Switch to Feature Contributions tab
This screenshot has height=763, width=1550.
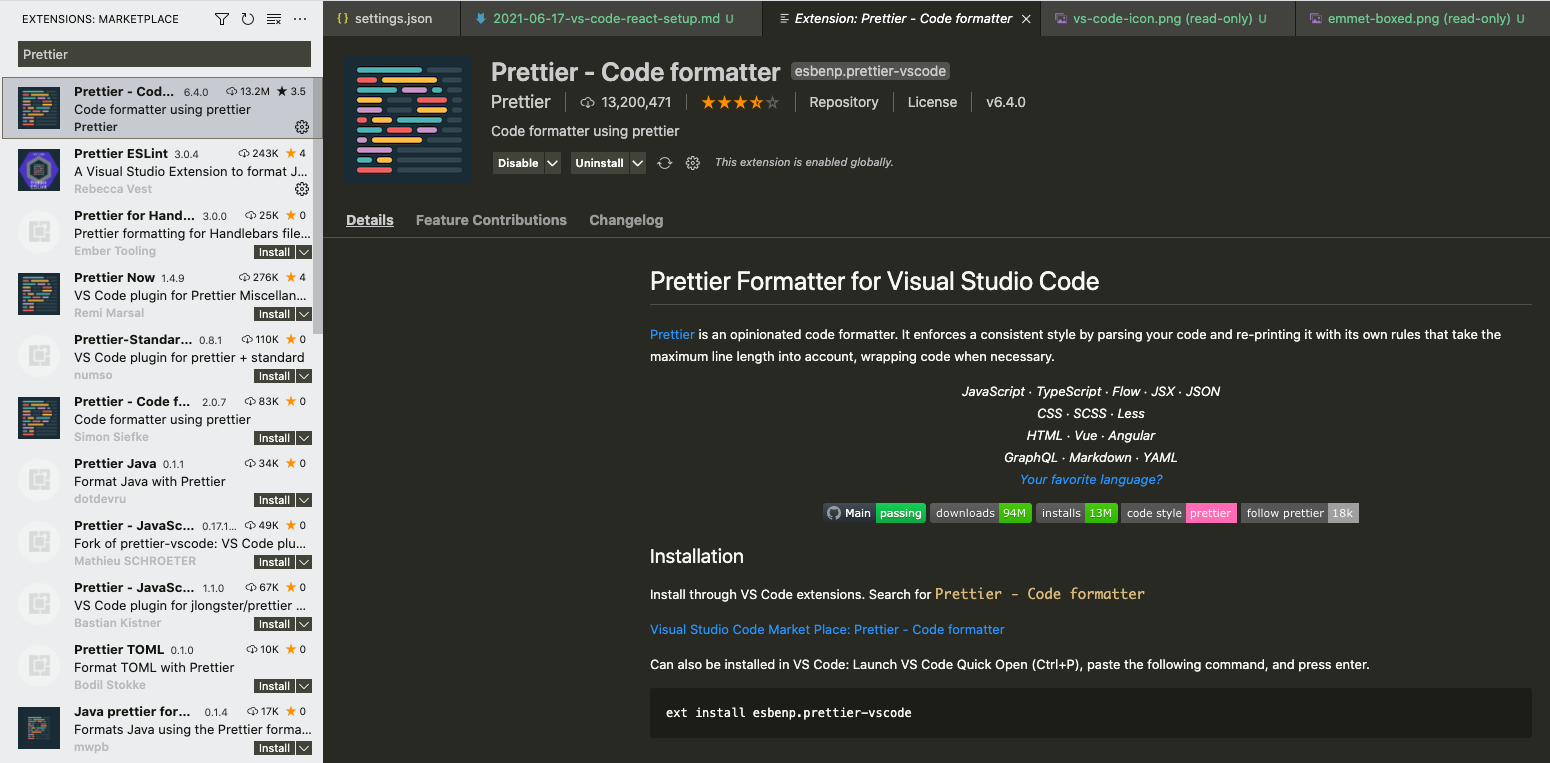(x=491, y=220)
